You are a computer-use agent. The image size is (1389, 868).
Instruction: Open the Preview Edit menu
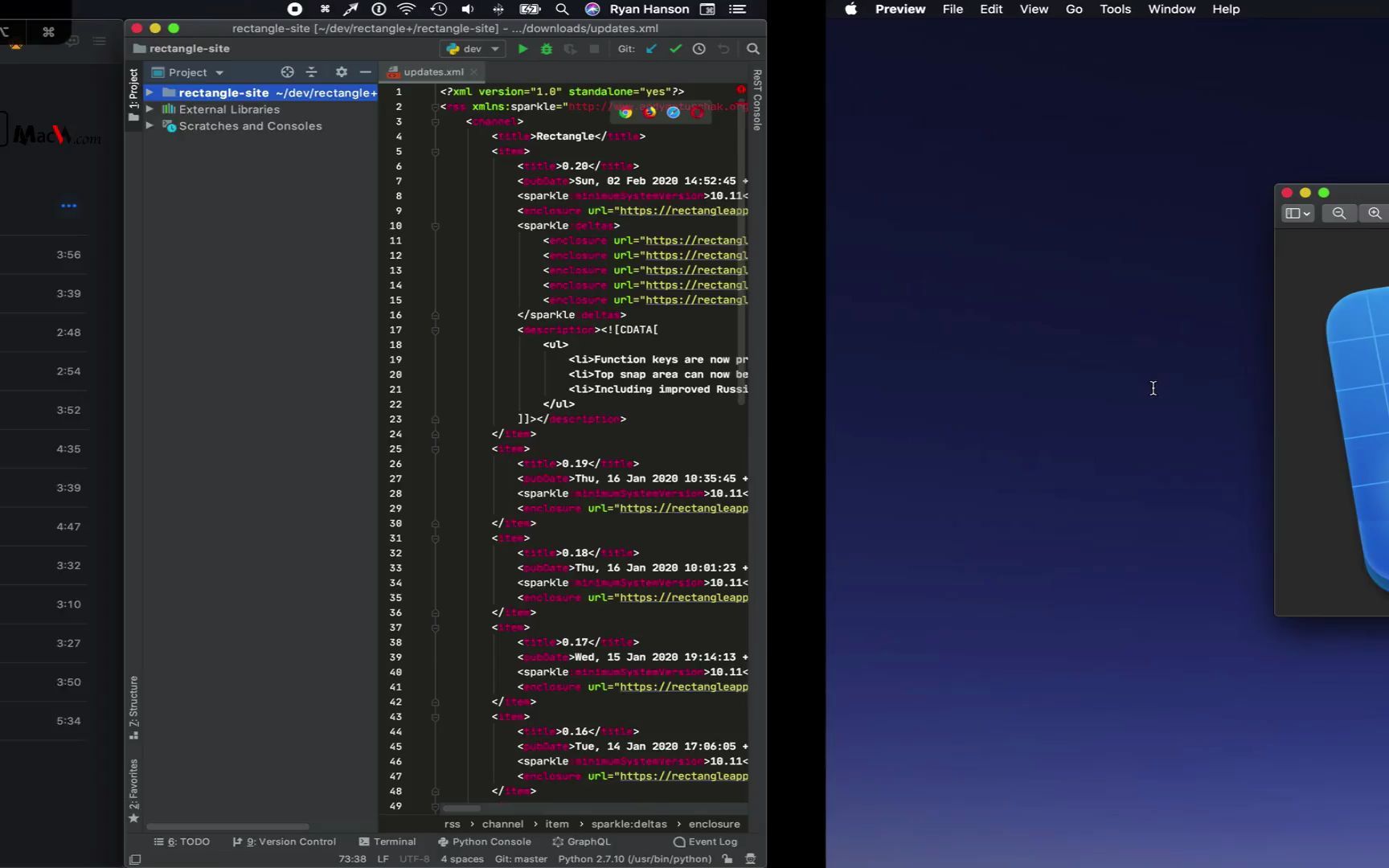[x=991, y=9]
